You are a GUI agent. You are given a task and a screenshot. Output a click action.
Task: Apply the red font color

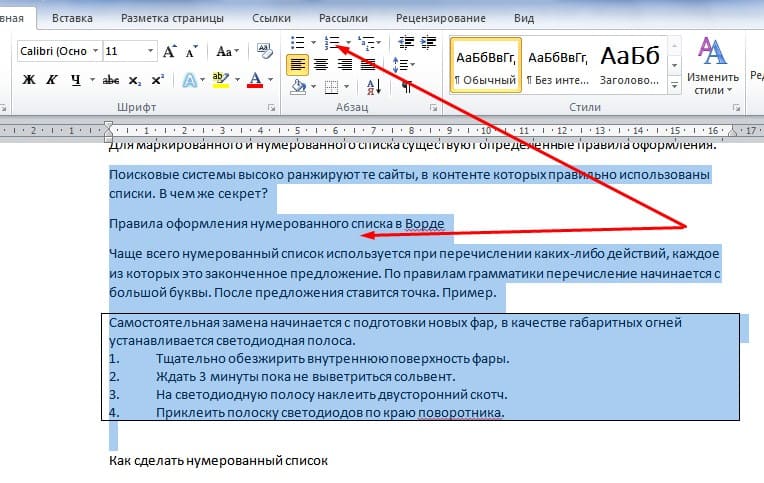click(255, 80)
